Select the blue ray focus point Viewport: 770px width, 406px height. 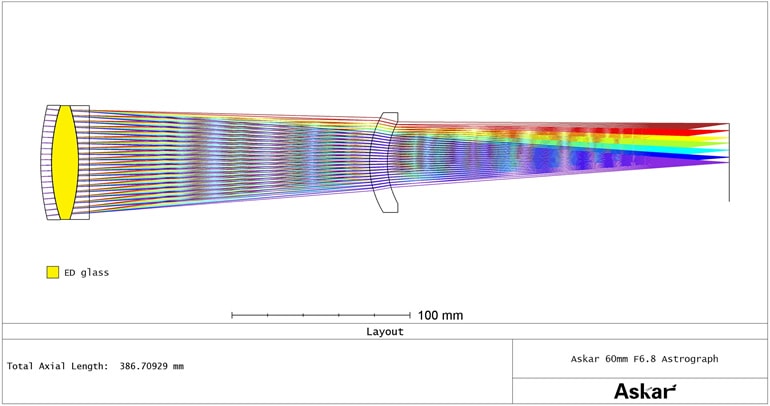click(724, 157)
